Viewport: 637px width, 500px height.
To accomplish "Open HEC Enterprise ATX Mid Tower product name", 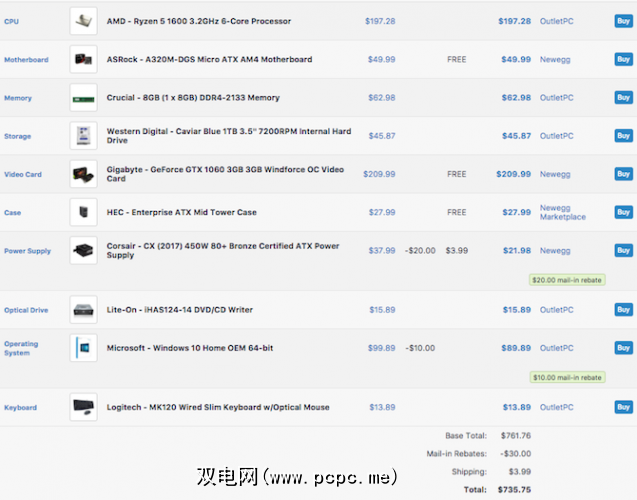I will coord(182,212).
